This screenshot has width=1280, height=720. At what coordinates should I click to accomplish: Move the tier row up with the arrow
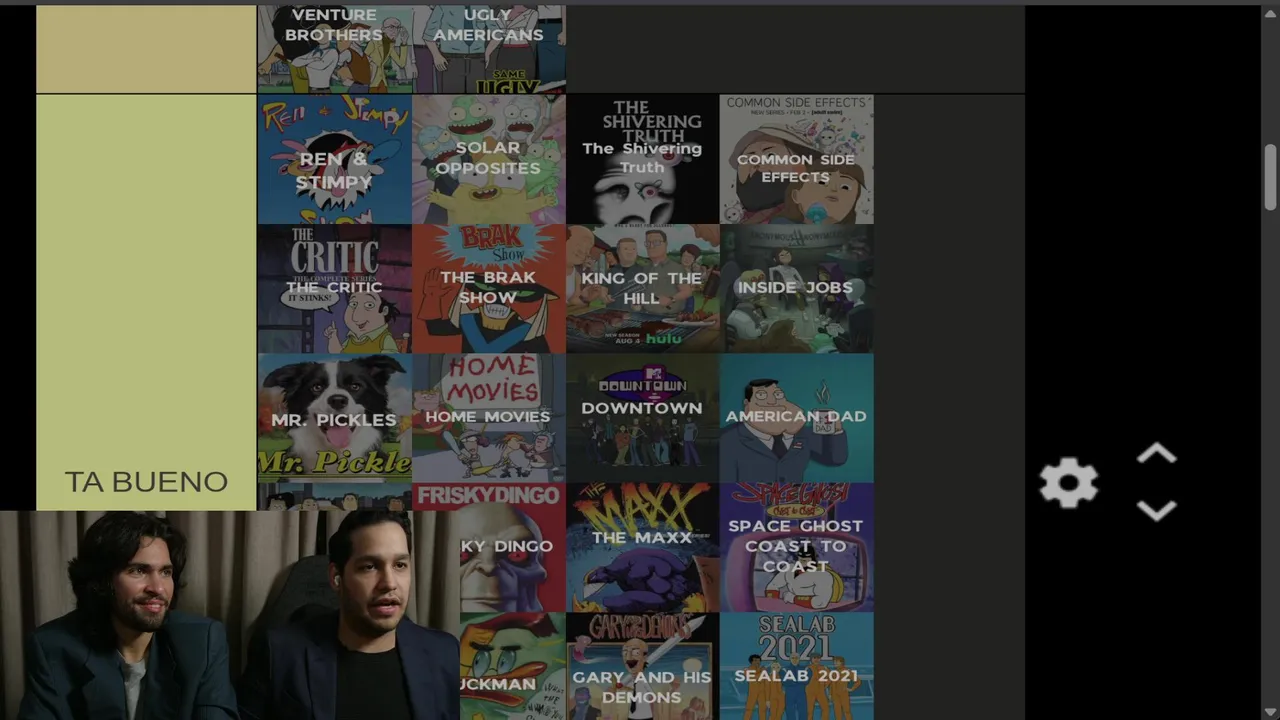[1156, 455]
